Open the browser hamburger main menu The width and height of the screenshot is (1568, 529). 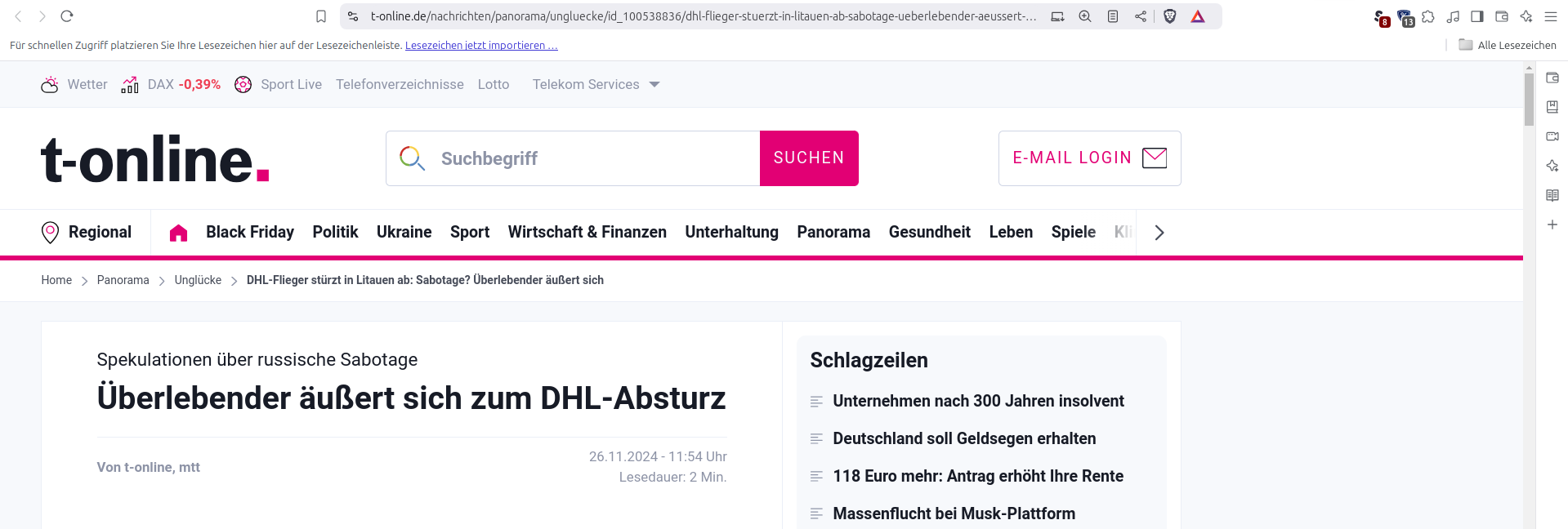point(1551,16)
